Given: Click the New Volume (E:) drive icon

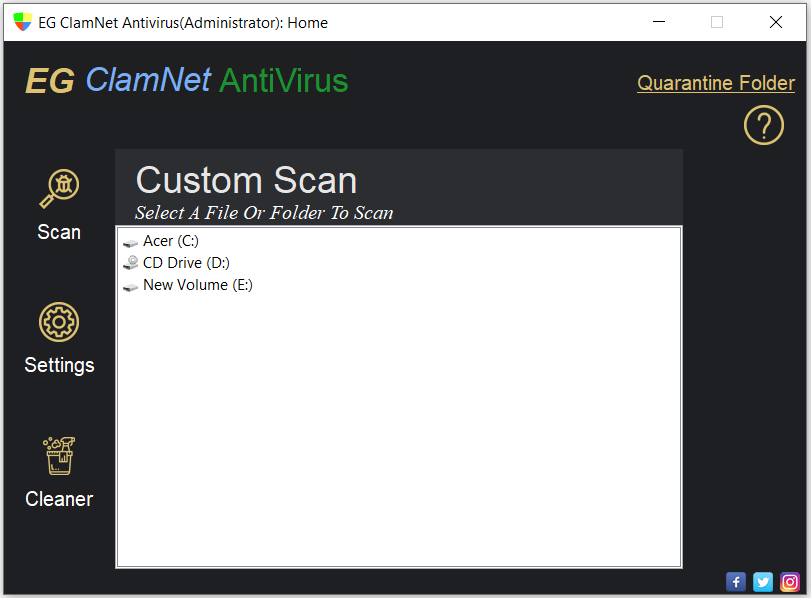Looking at the screenshot, I should (130, 286).
